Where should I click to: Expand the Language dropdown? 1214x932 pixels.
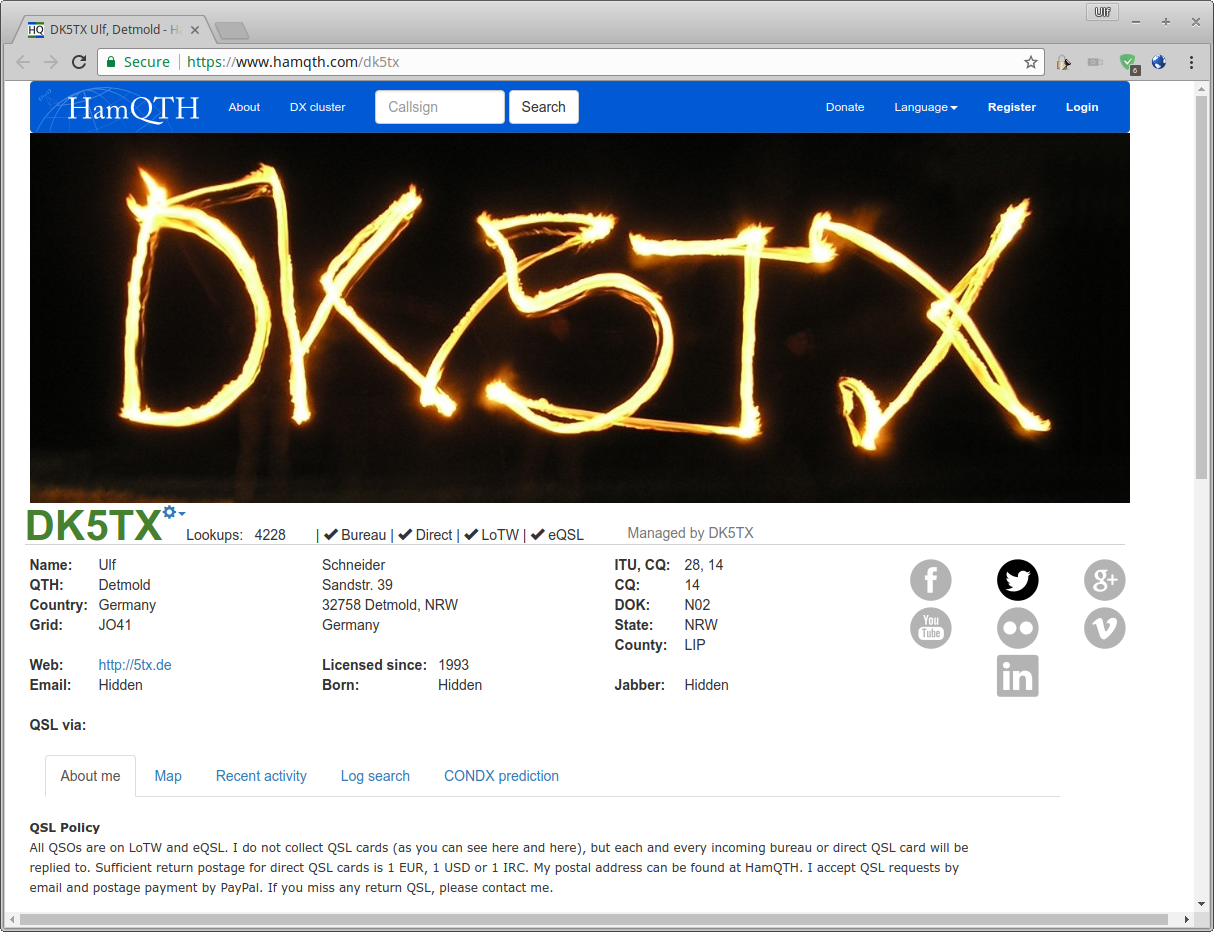pyautogui.click(x=925, y=107)
